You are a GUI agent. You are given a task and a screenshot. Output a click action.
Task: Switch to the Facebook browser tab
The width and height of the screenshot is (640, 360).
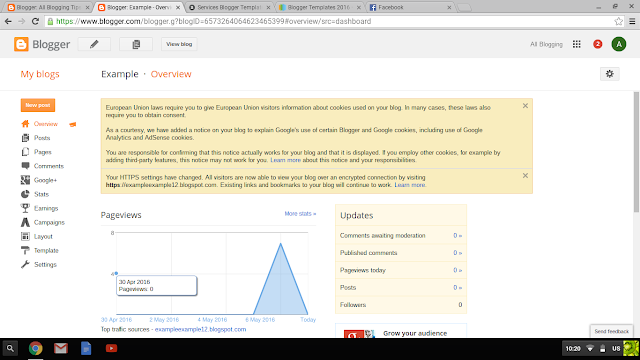click(x=409, y=7)
